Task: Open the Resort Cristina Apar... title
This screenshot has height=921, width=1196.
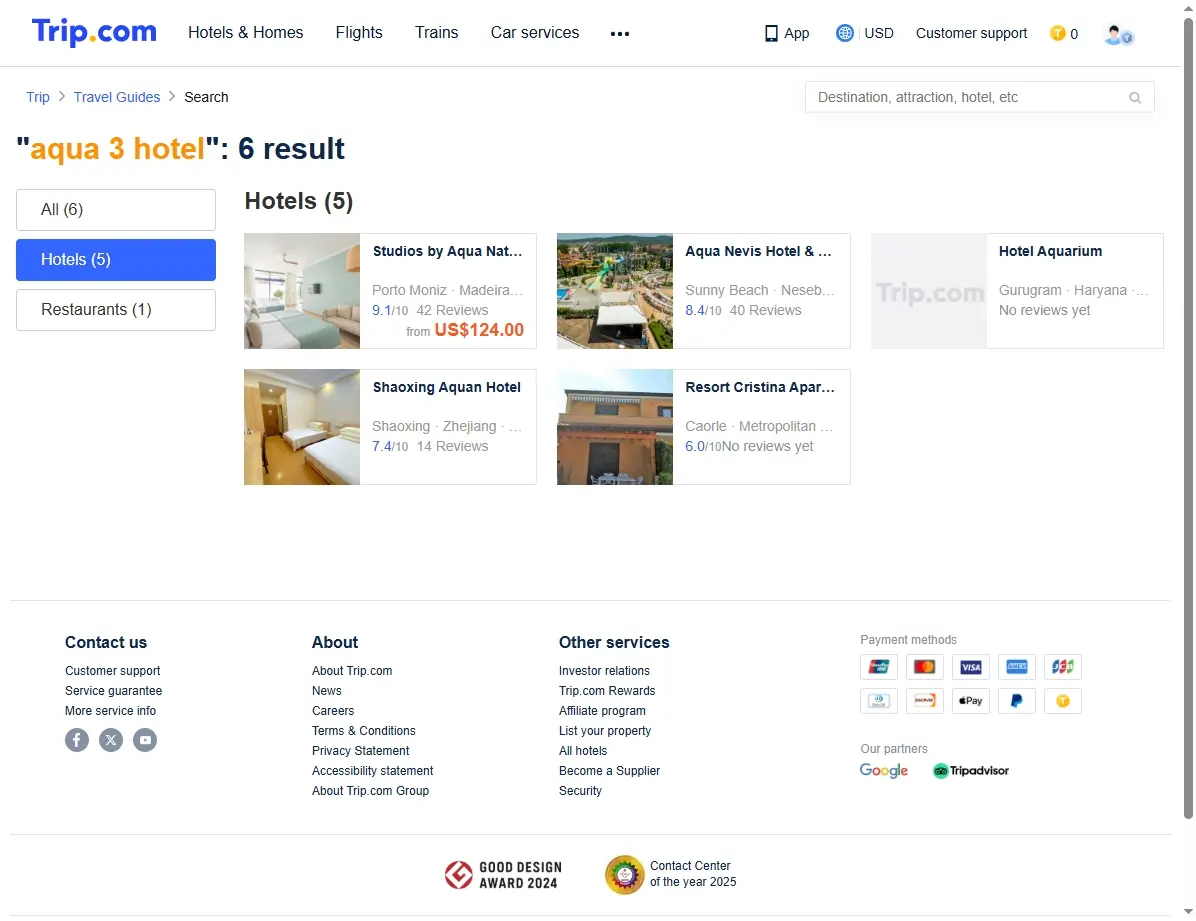Action: 760,387
